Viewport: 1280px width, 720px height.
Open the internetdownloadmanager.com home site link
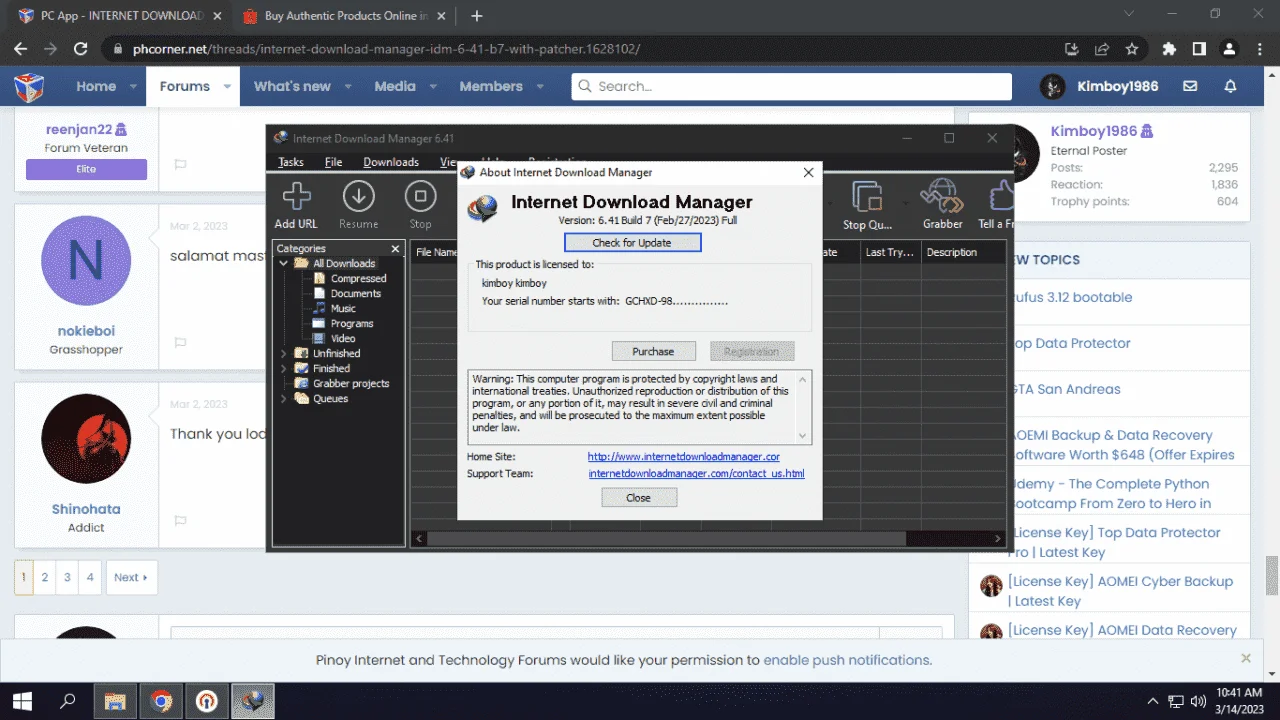point(684,456)
